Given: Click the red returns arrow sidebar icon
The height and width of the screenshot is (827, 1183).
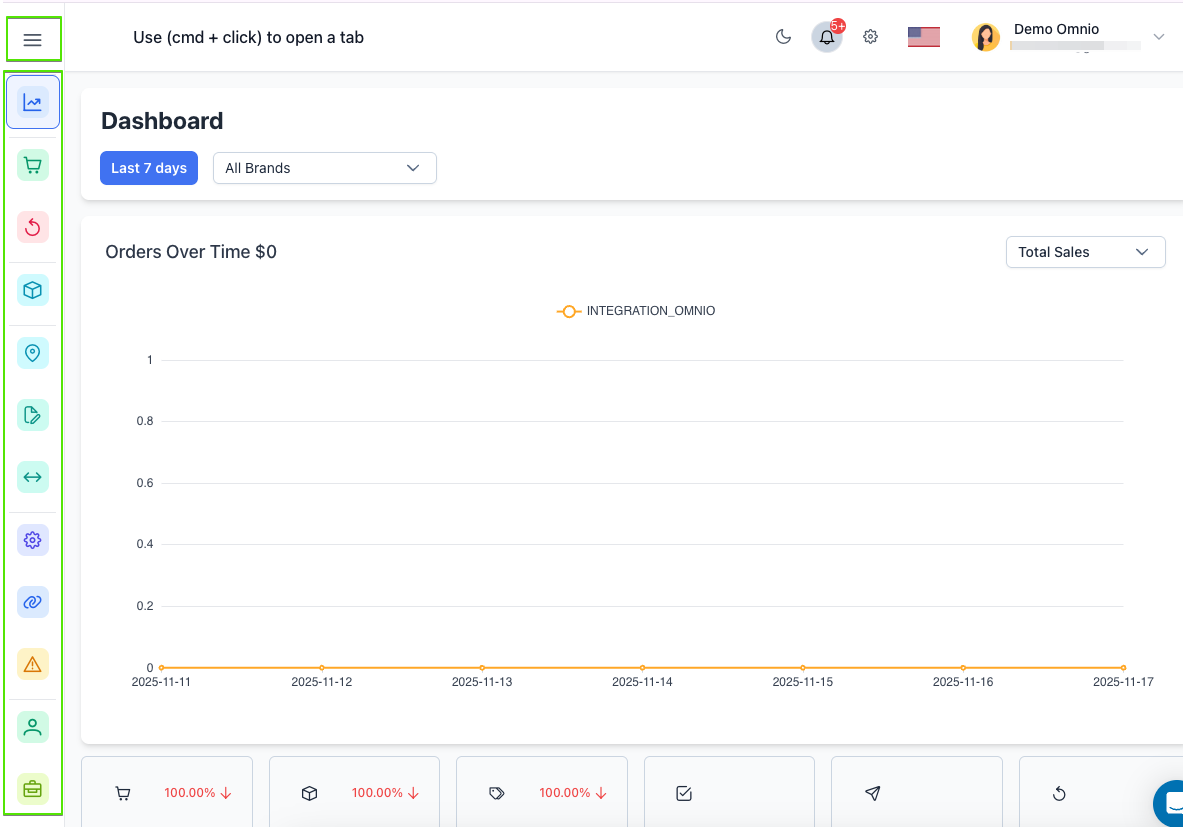Looking at the screenshot, I should [33, 227].
